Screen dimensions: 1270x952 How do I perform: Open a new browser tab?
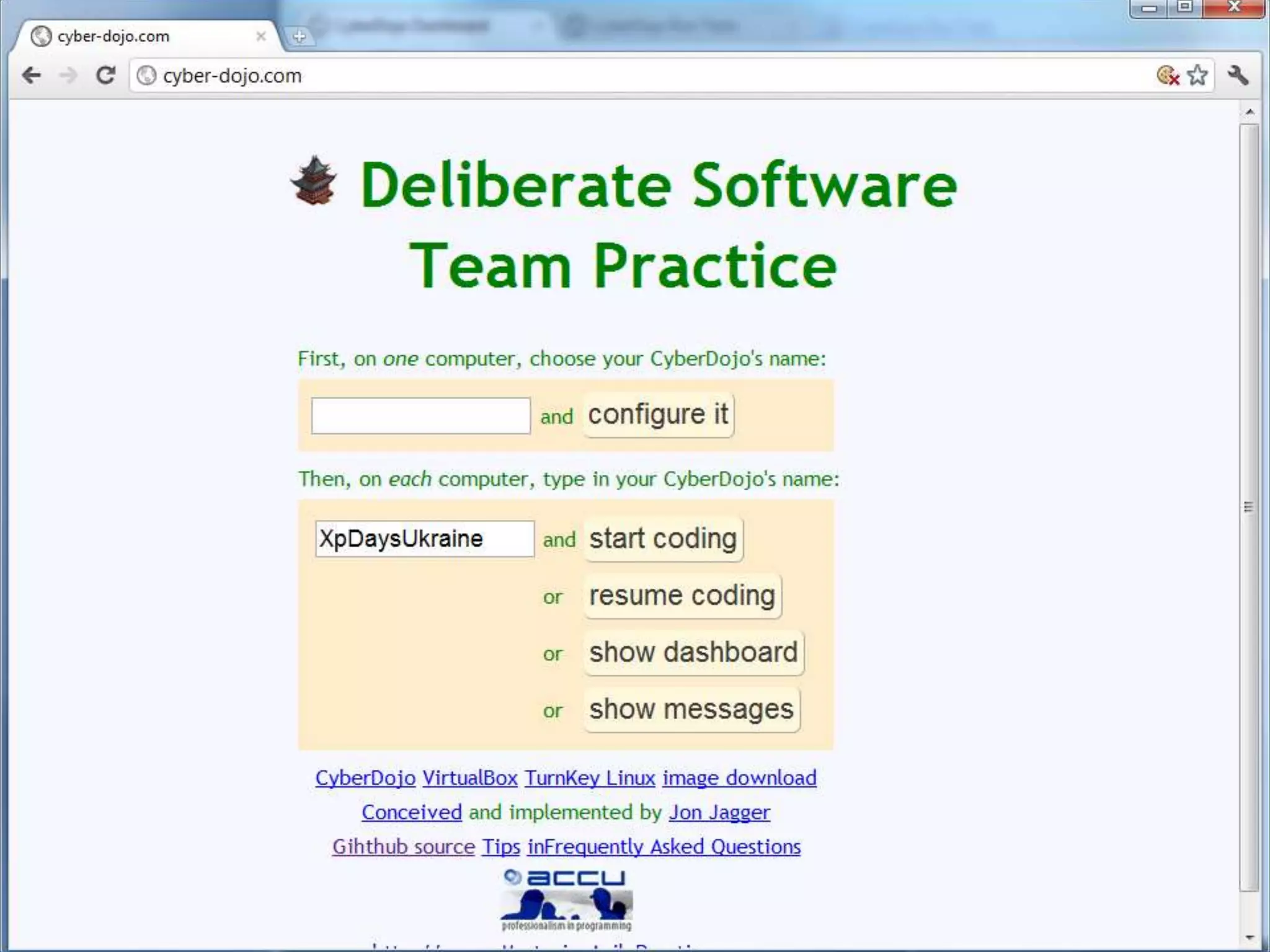pos(300,37)
